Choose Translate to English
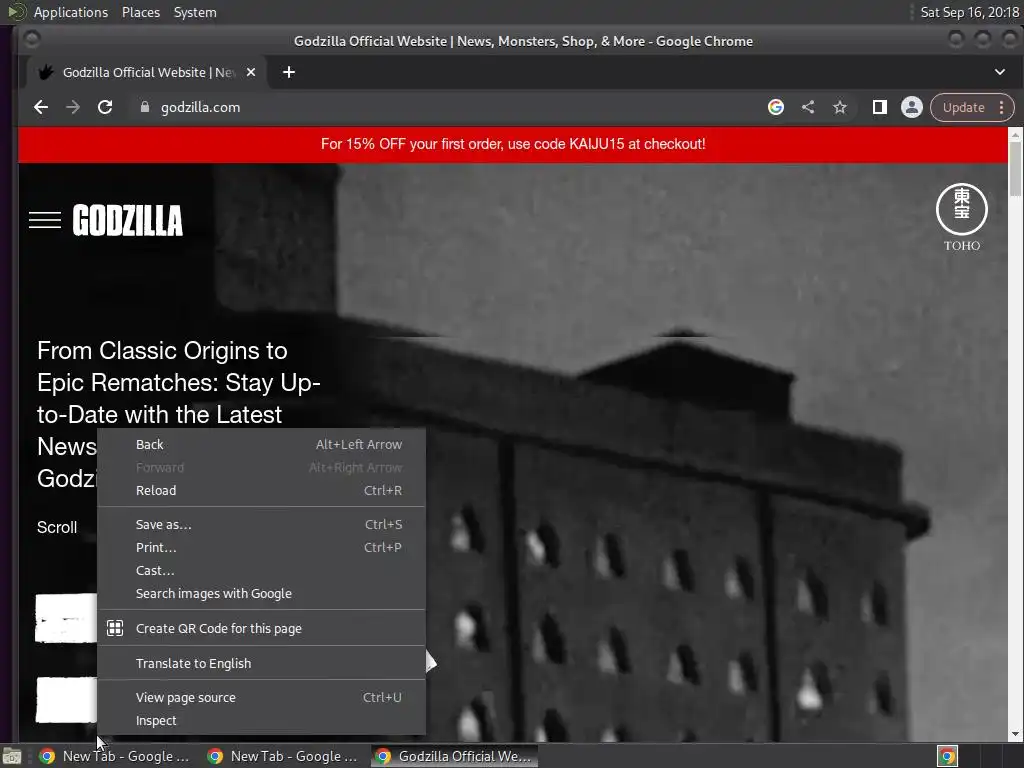The width and height of the screenshot is (1024, 768). [261, 664]
